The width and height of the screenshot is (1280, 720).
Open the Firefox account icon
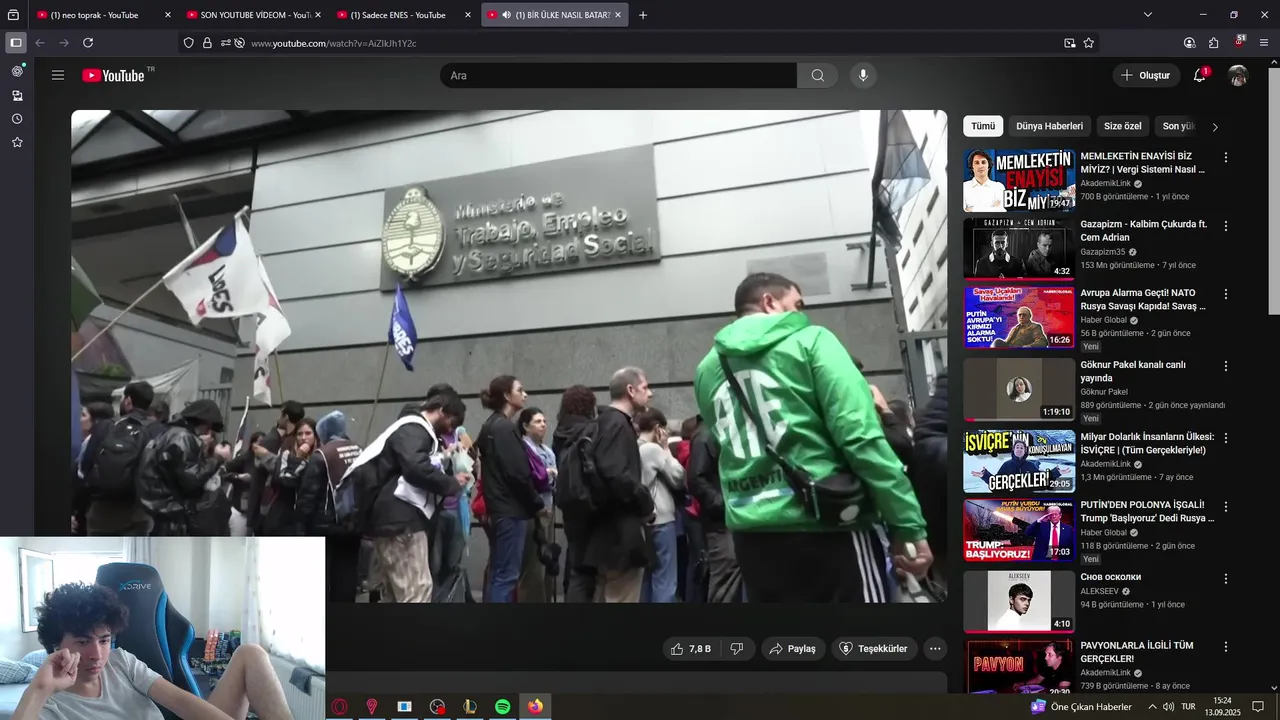(1189, 43)
